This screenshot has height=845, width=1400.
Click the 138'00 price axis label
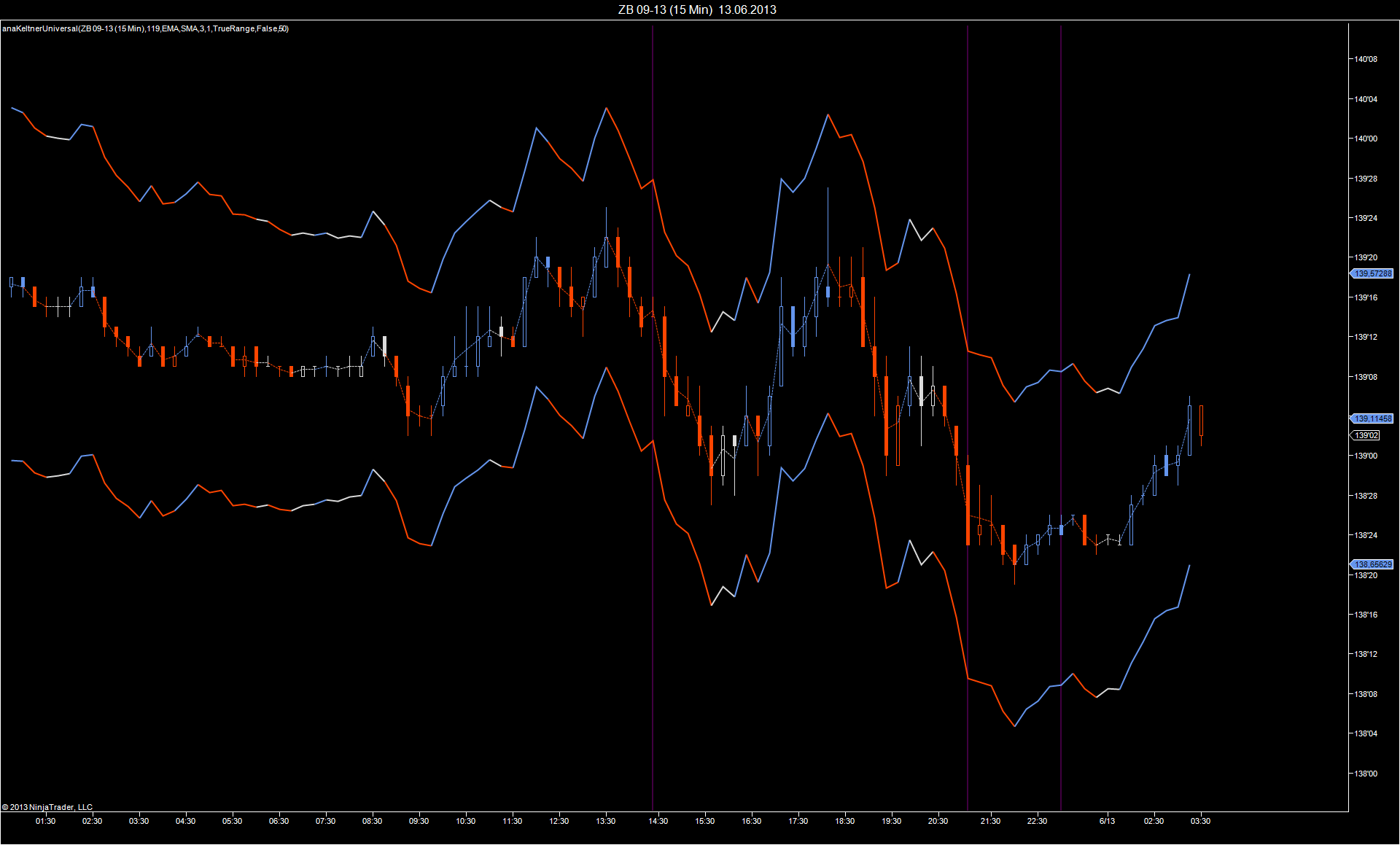click(1366, 774)
